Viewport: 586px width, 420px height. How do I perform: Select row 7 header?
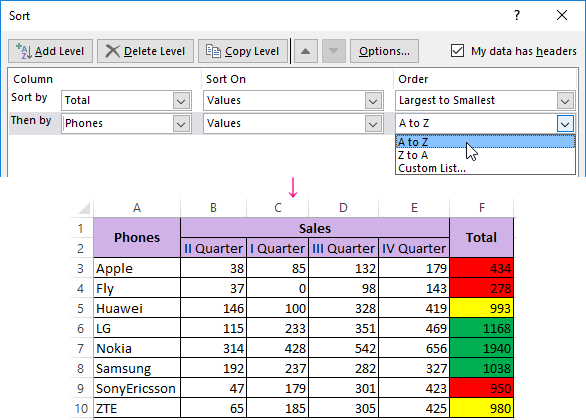point(81,348)
